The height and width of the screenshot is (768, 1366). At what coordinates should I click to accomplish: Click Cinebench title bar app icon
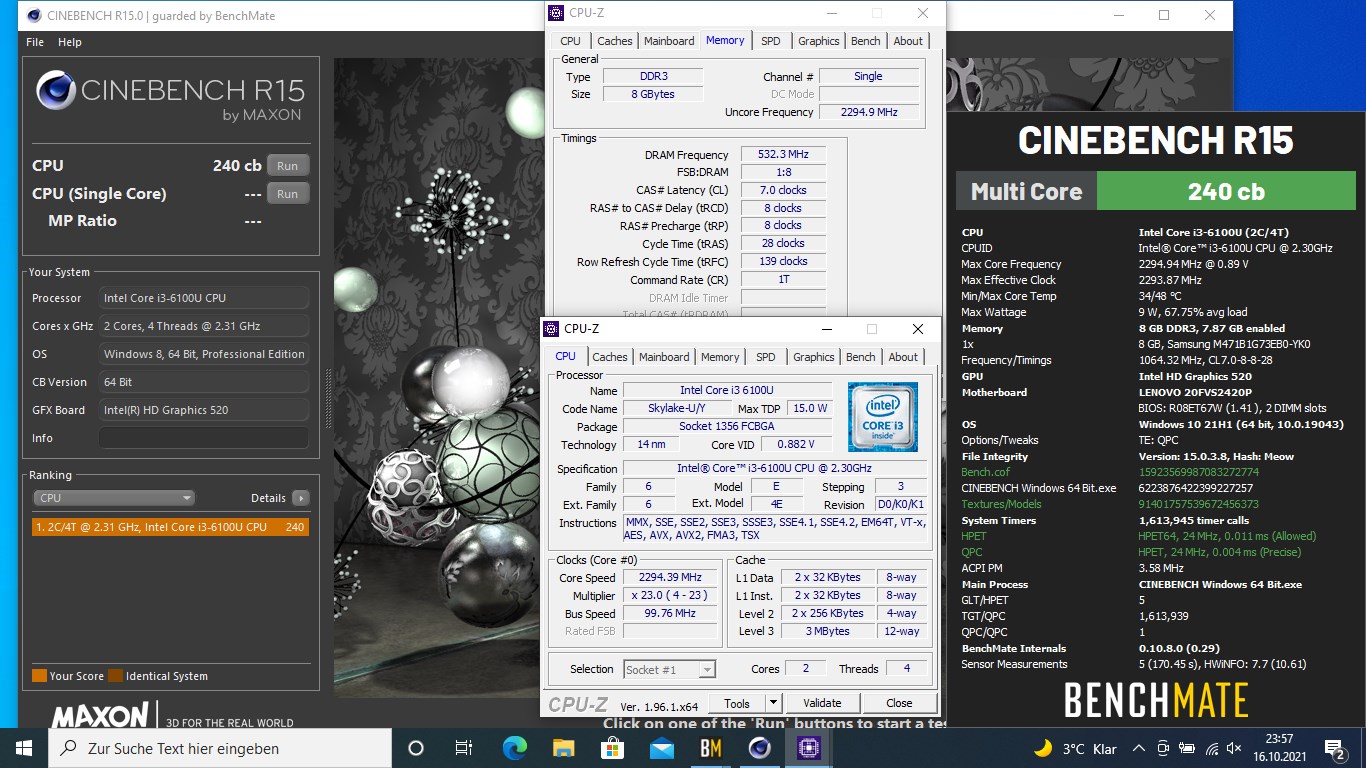34,16
